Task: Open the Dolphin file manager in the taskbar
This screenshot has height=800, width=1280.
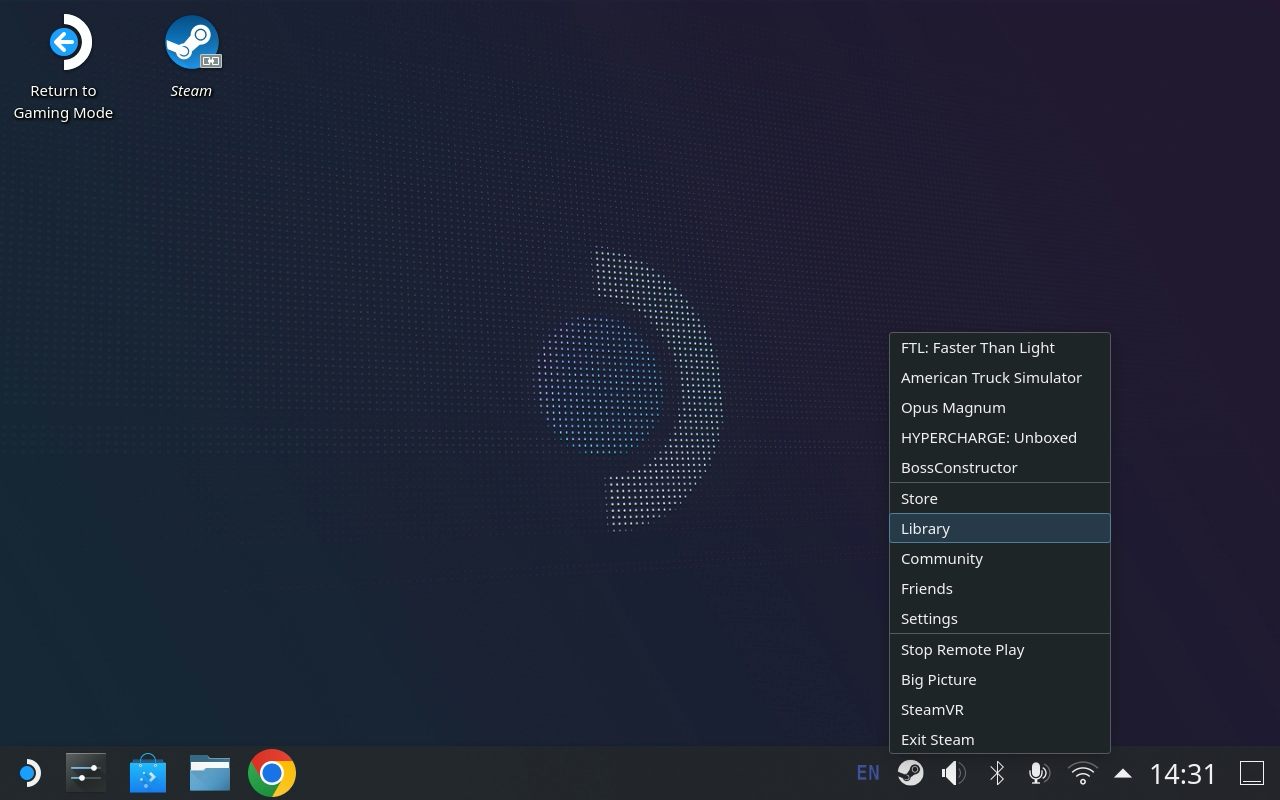Action: [x=210, y=773]
